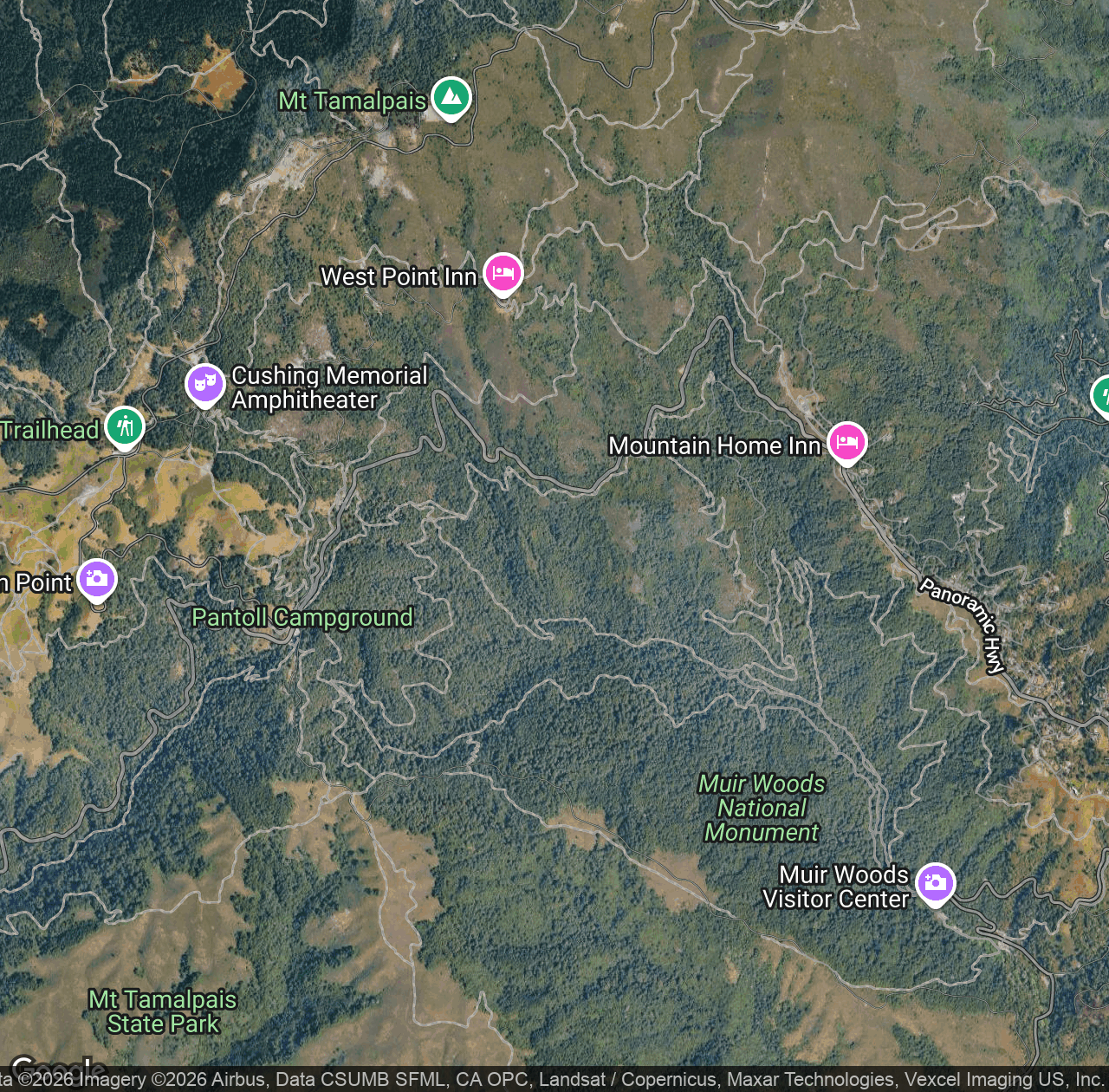Select the Mountain Home Inn lodging pin
This screenshot has height=1092, width=1109.
click(x=846, y=444)
